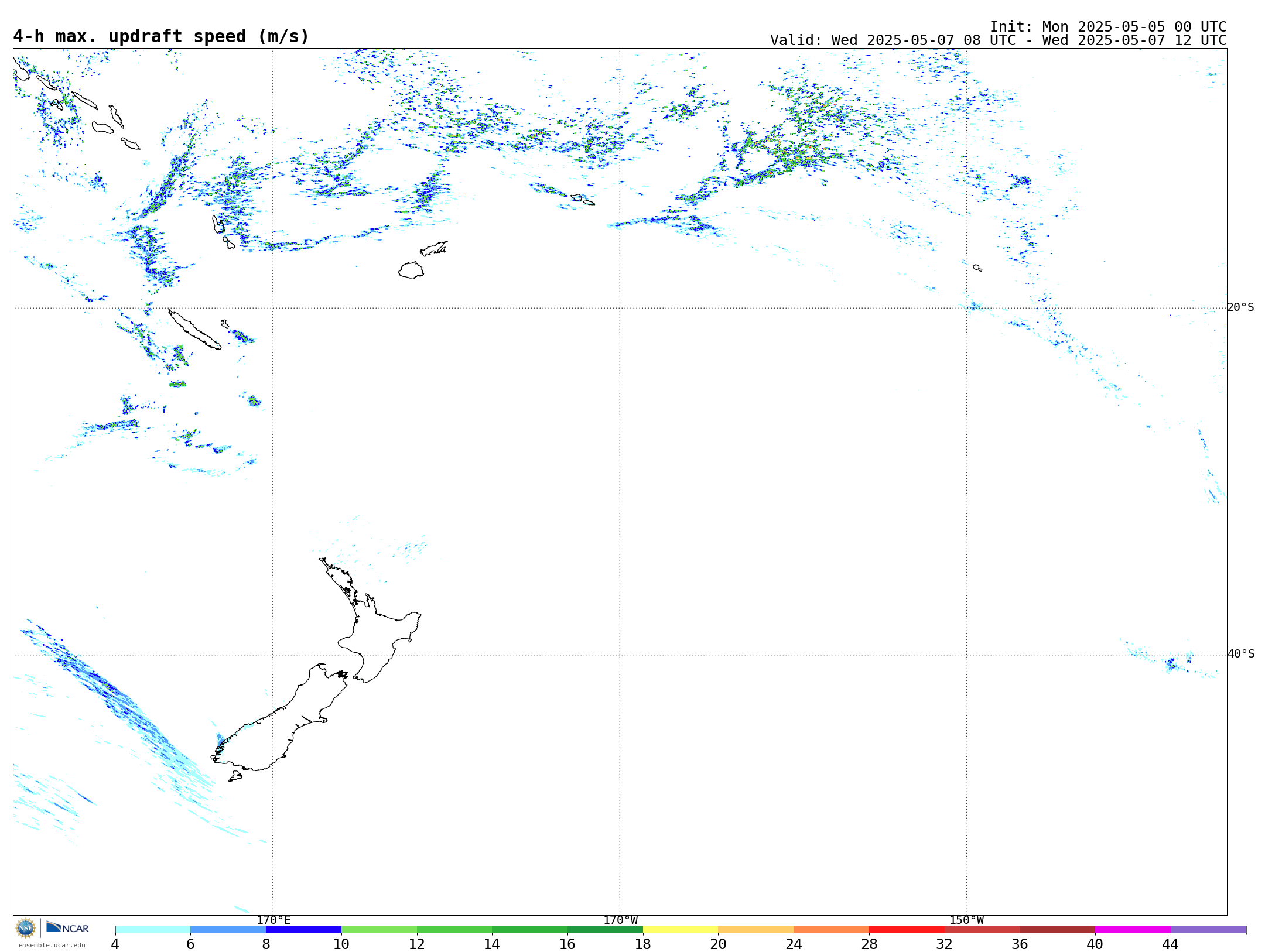Click the colorbar tick label 4
This screenshot has height=952, width=1265.
click(115, 944)
